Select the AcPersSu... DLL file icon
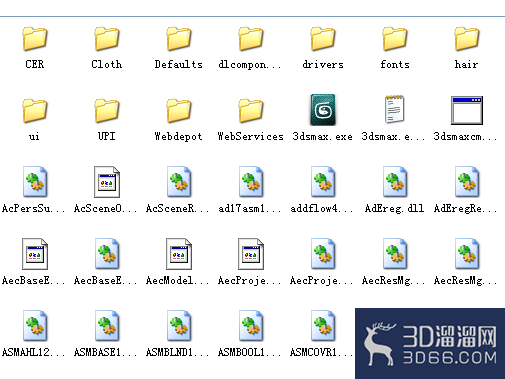The height and width of the screenshot is (379, 505). 35,182
